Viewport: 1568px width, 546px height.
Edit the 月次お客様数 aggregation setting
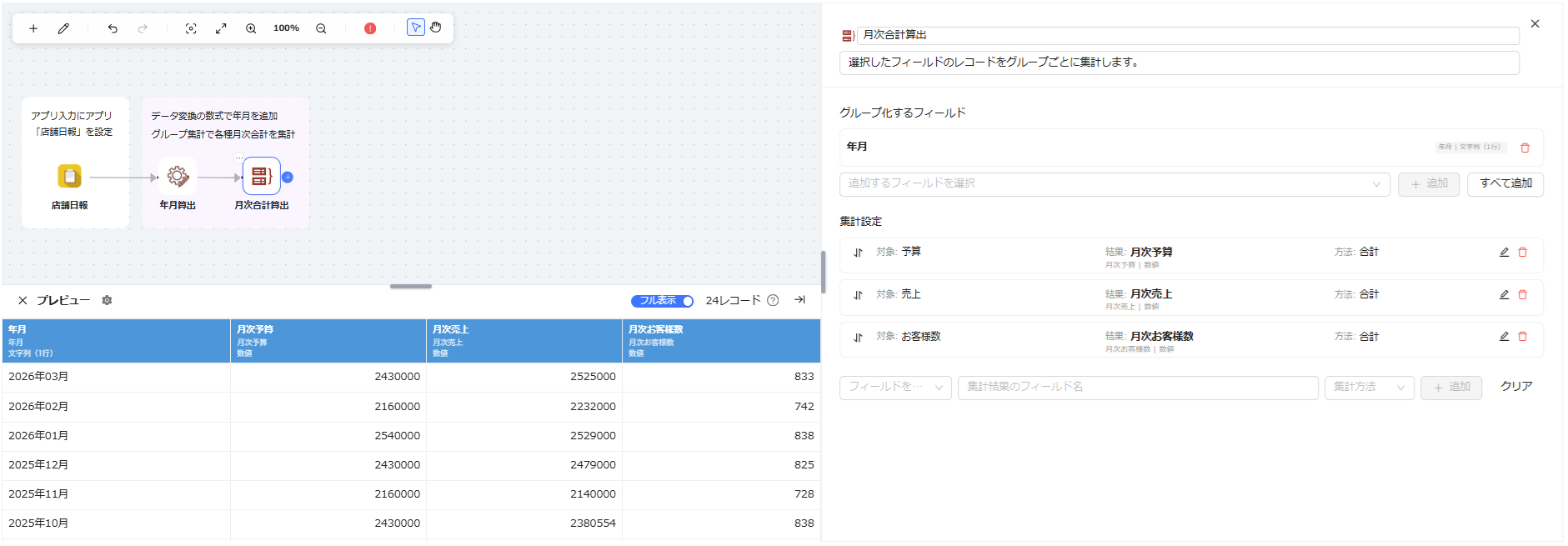[1504, 337]
